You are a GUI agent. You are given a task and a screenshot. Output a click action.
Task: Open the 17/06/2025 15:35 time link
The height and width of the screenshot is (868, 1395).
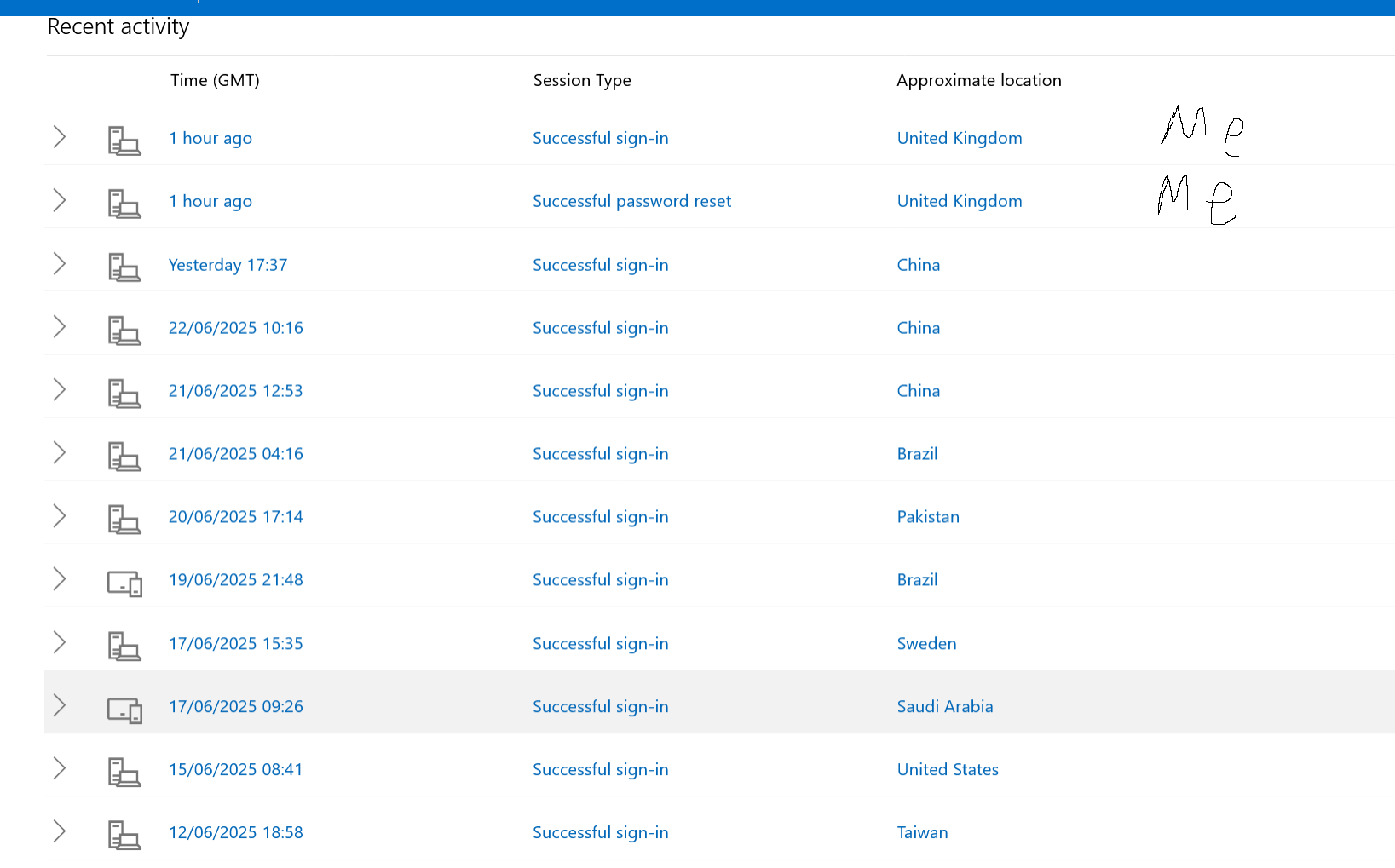click(x=236, y=644)
